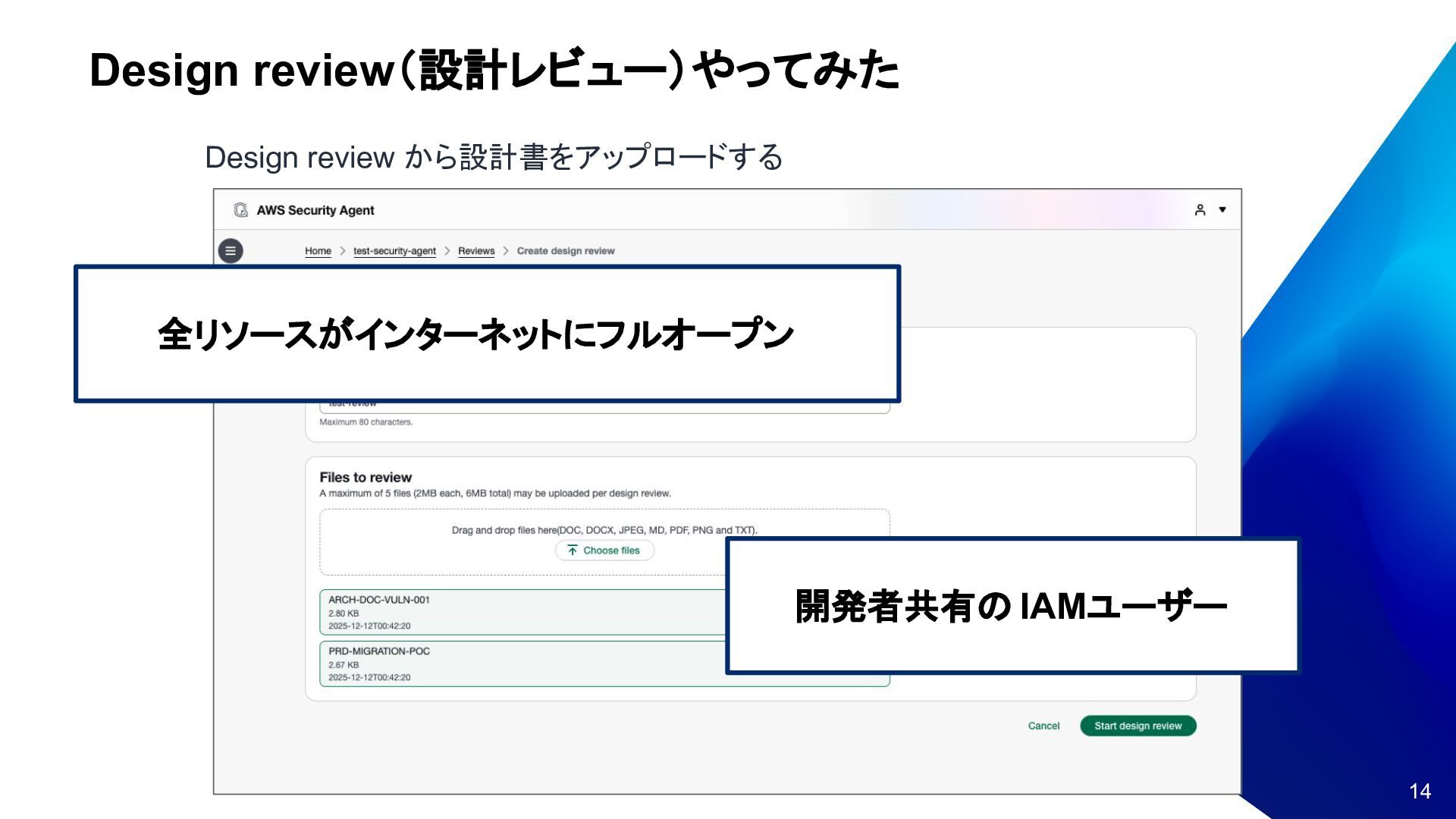Image resolution: width=1456 pixels, height=819 pixels.
Task: Go to Home breadcrumb link
Action: point(318,251)
